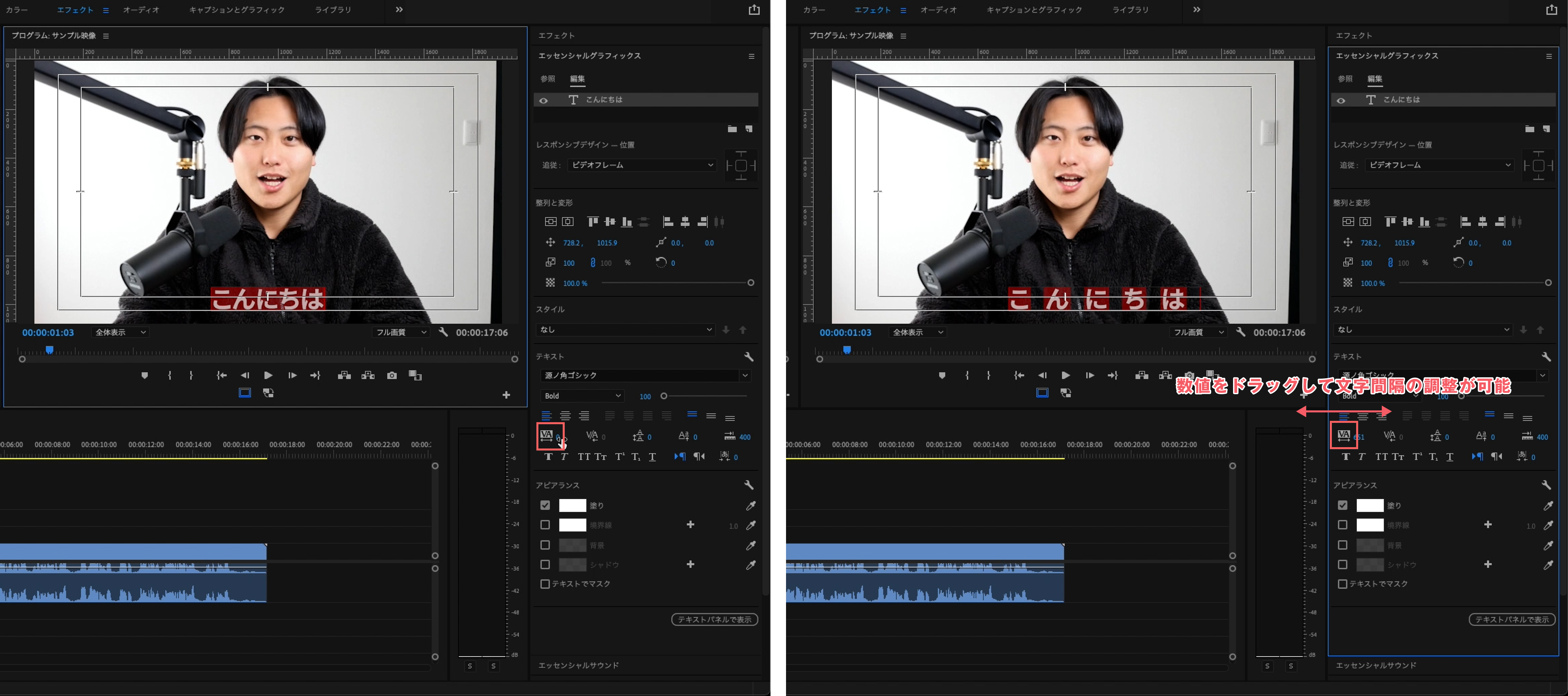Open Bold font style dropdown in left panel
1568x696 pixels.
[x=582, y=396]
